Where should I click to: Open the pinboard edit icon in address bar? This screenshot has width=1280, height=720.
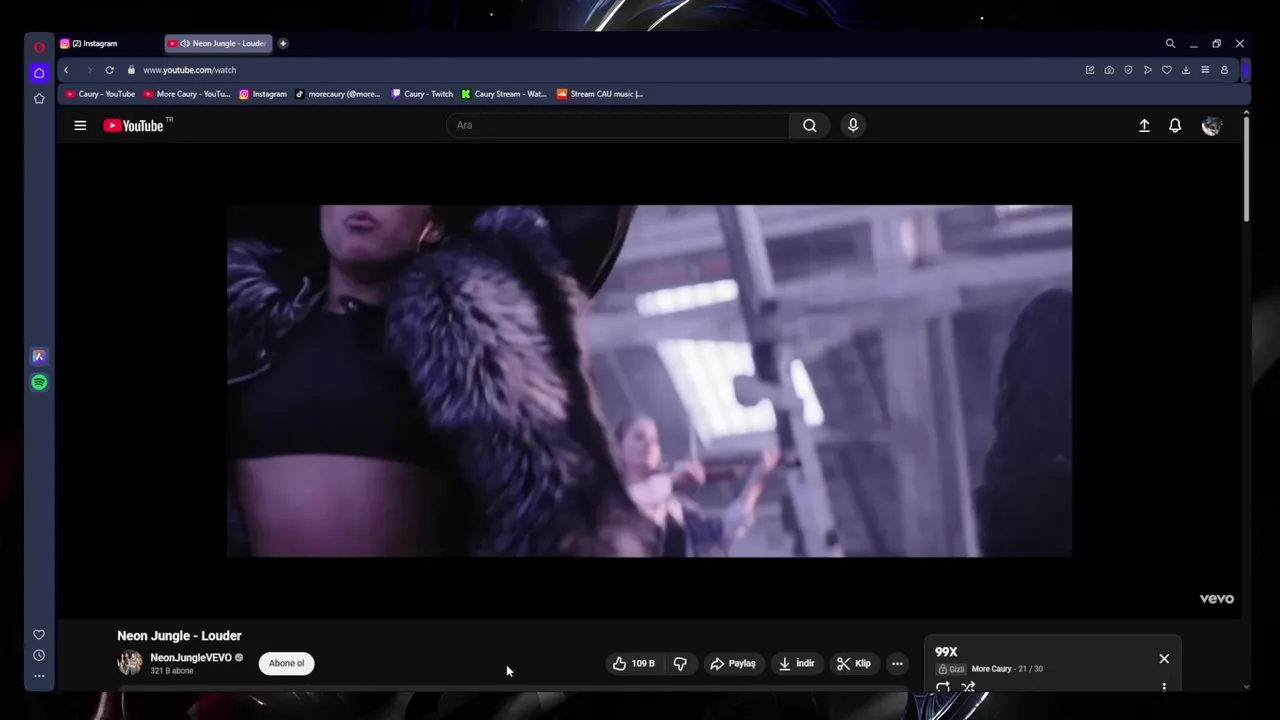click(x=1090, y=70)
